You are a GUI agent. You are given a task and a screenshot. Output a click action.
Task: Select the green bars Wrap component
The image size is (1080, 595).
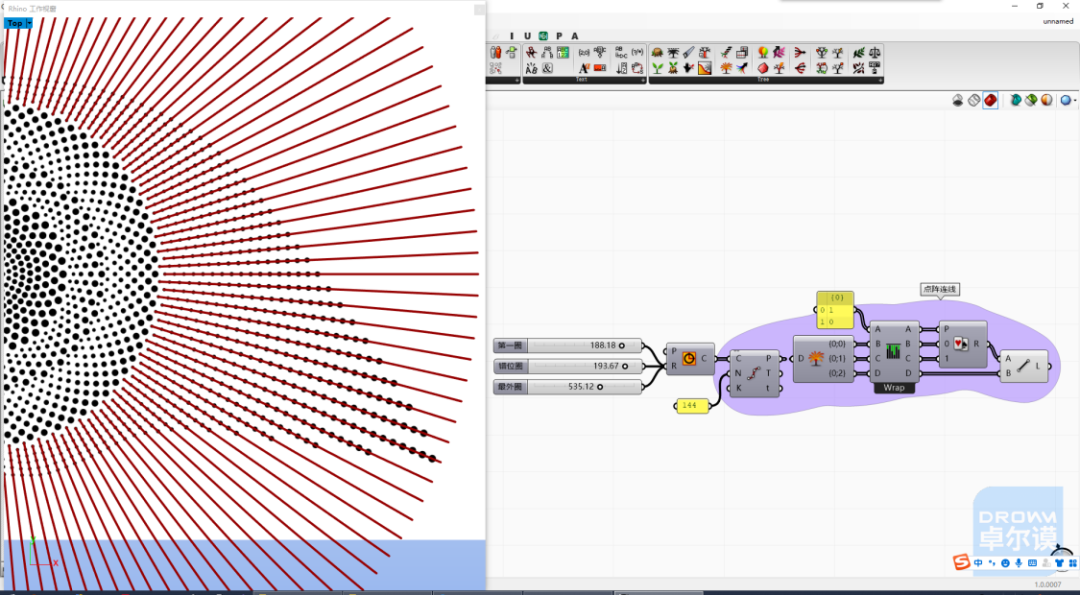point(893,351)
